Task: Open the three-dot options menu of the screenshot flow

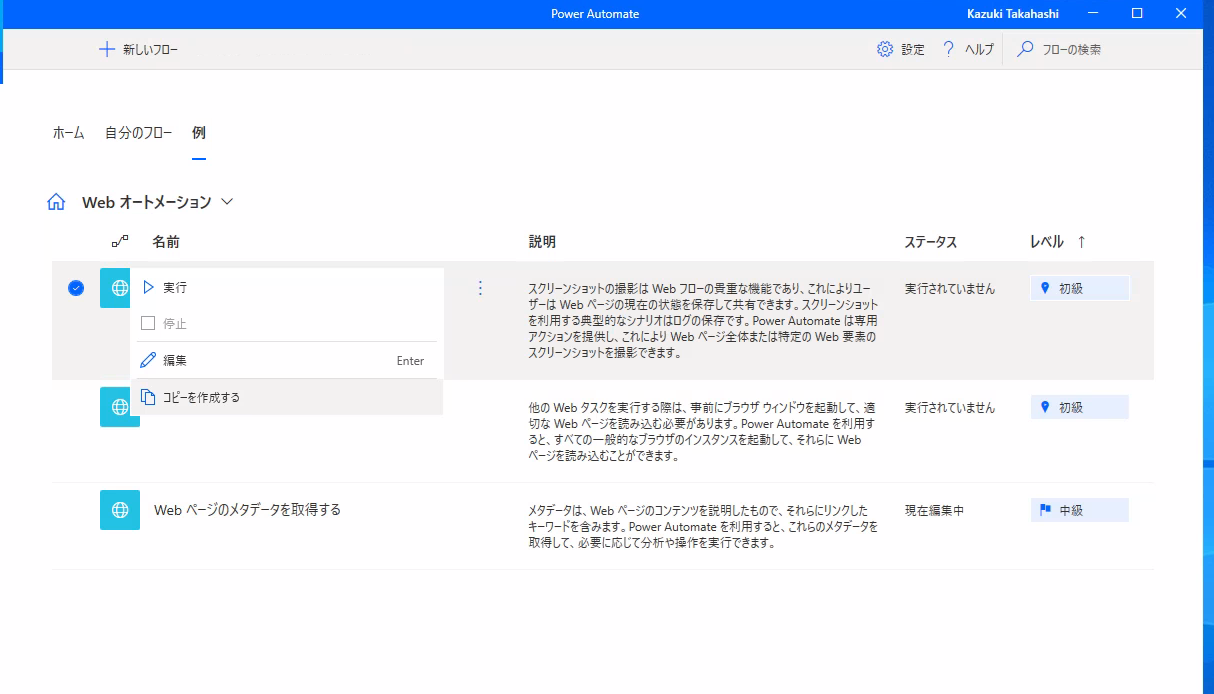Action: [481, 287]
